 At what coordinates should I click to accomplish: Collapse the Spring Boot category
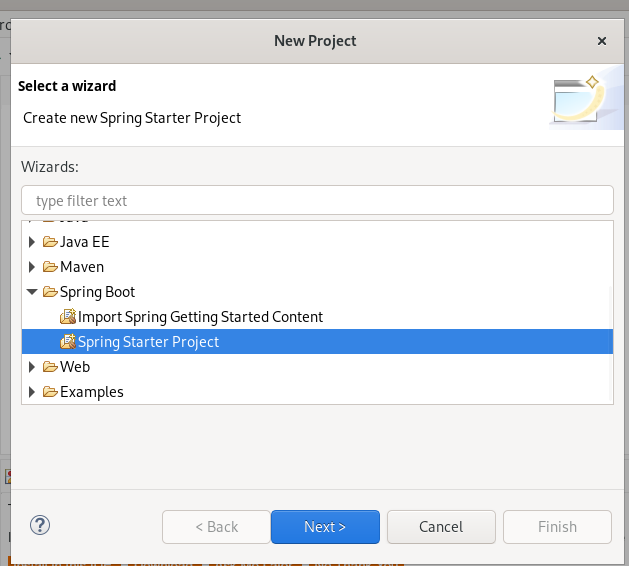(x=32, y=292)
